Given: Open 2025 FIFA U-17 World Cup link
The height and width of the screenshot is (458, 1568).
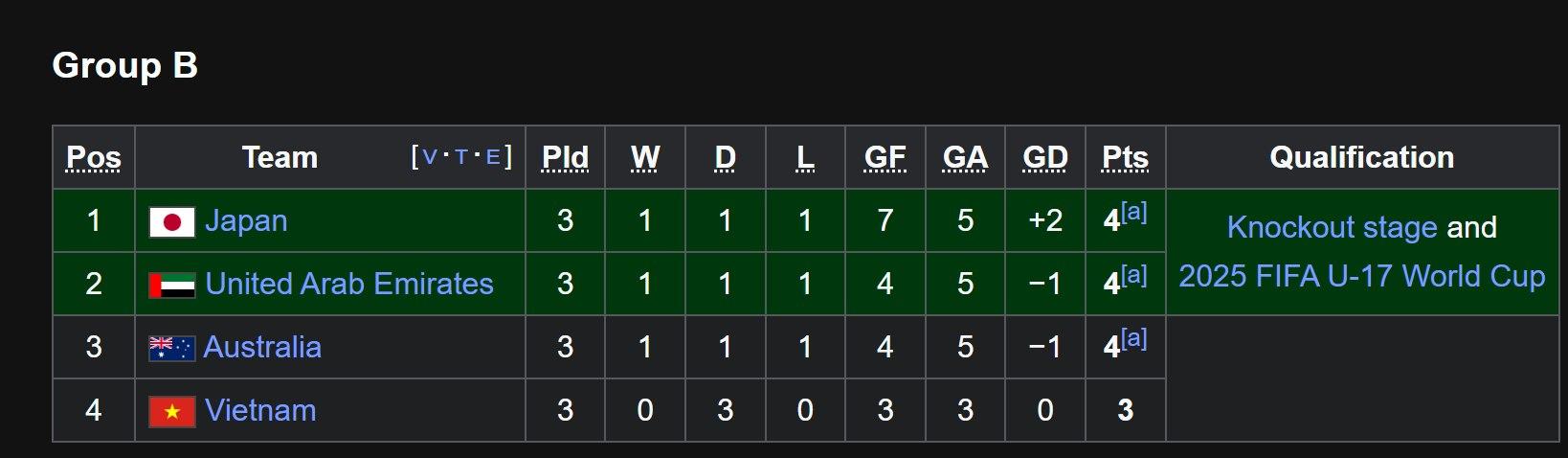Looking at the screenshot, I should (1361, 277).
